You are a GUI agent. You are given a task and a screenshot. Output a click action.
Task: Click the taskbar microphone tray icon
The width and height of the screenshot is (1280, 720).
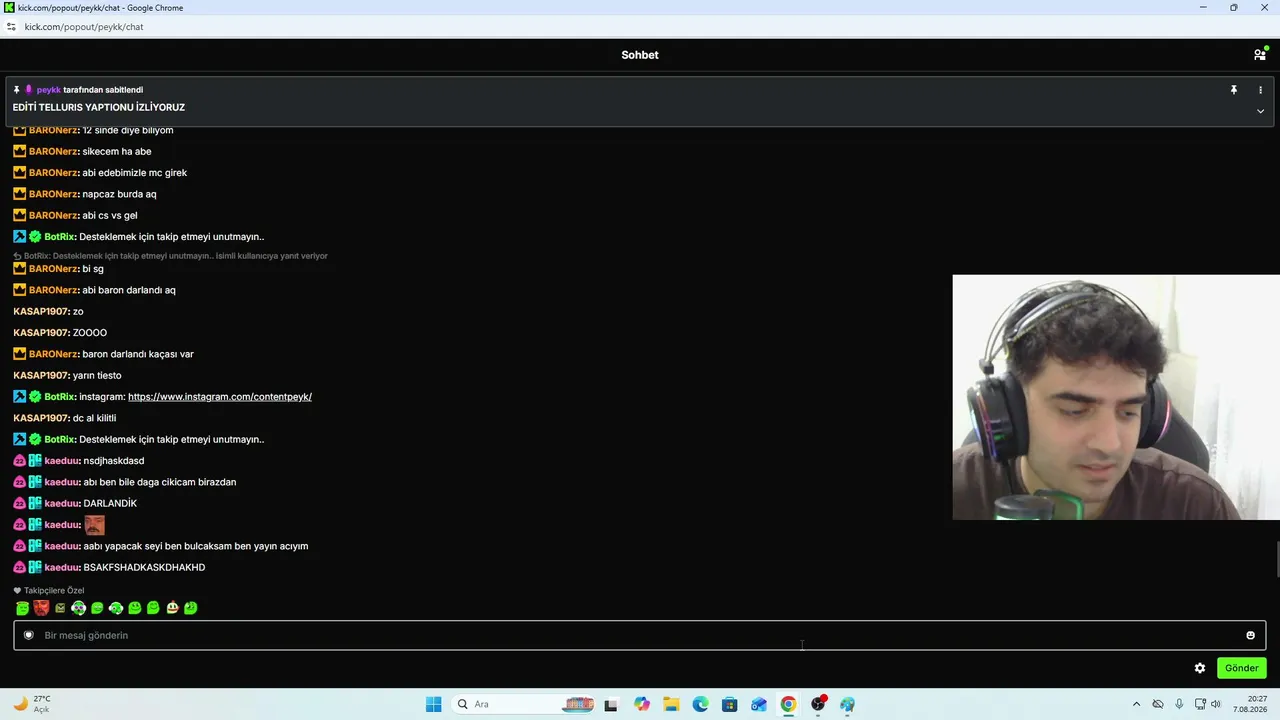(x=1179, y=704)
